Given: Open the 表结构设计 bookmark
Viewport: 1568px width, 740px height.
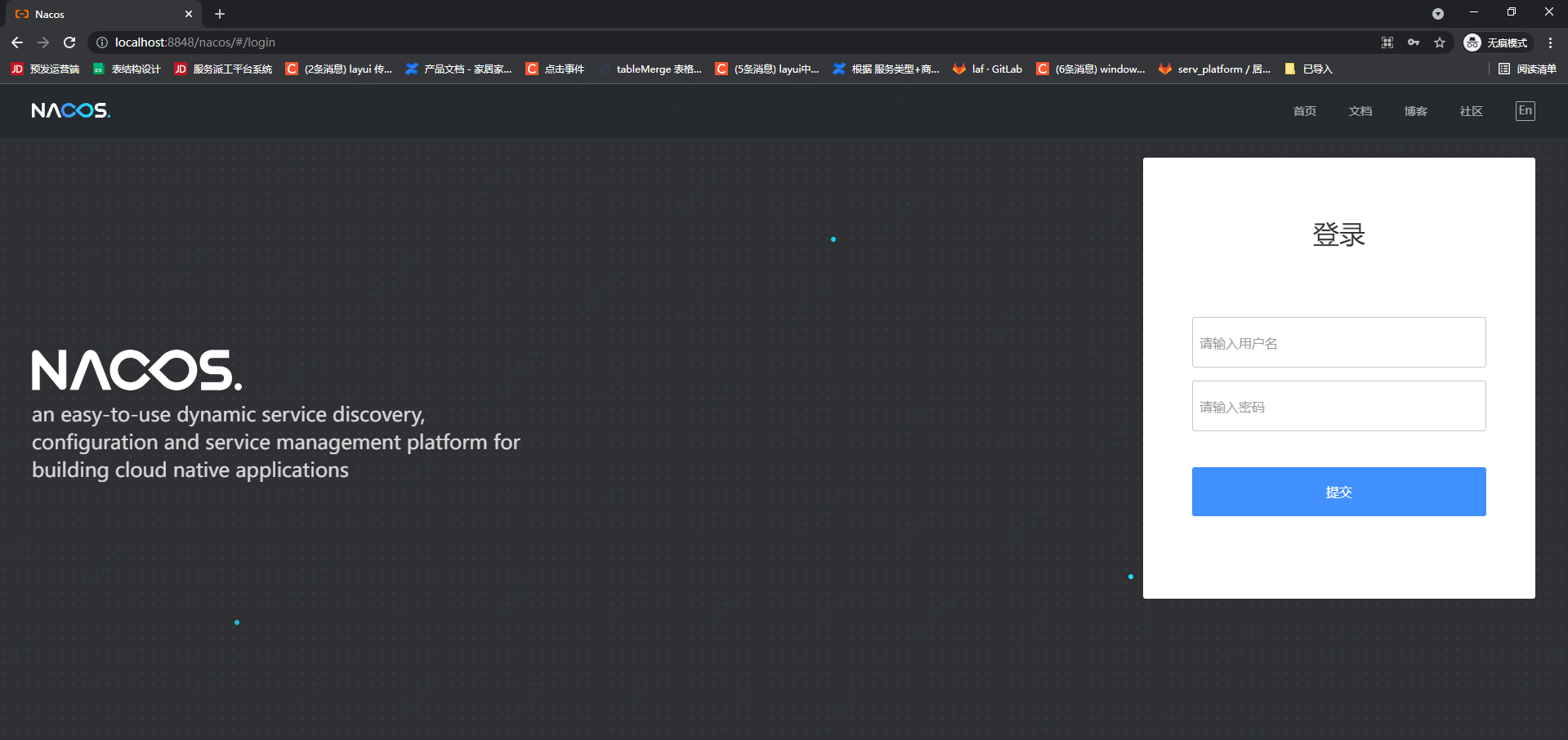Looking at the screenshot, I should click(127, 69).
